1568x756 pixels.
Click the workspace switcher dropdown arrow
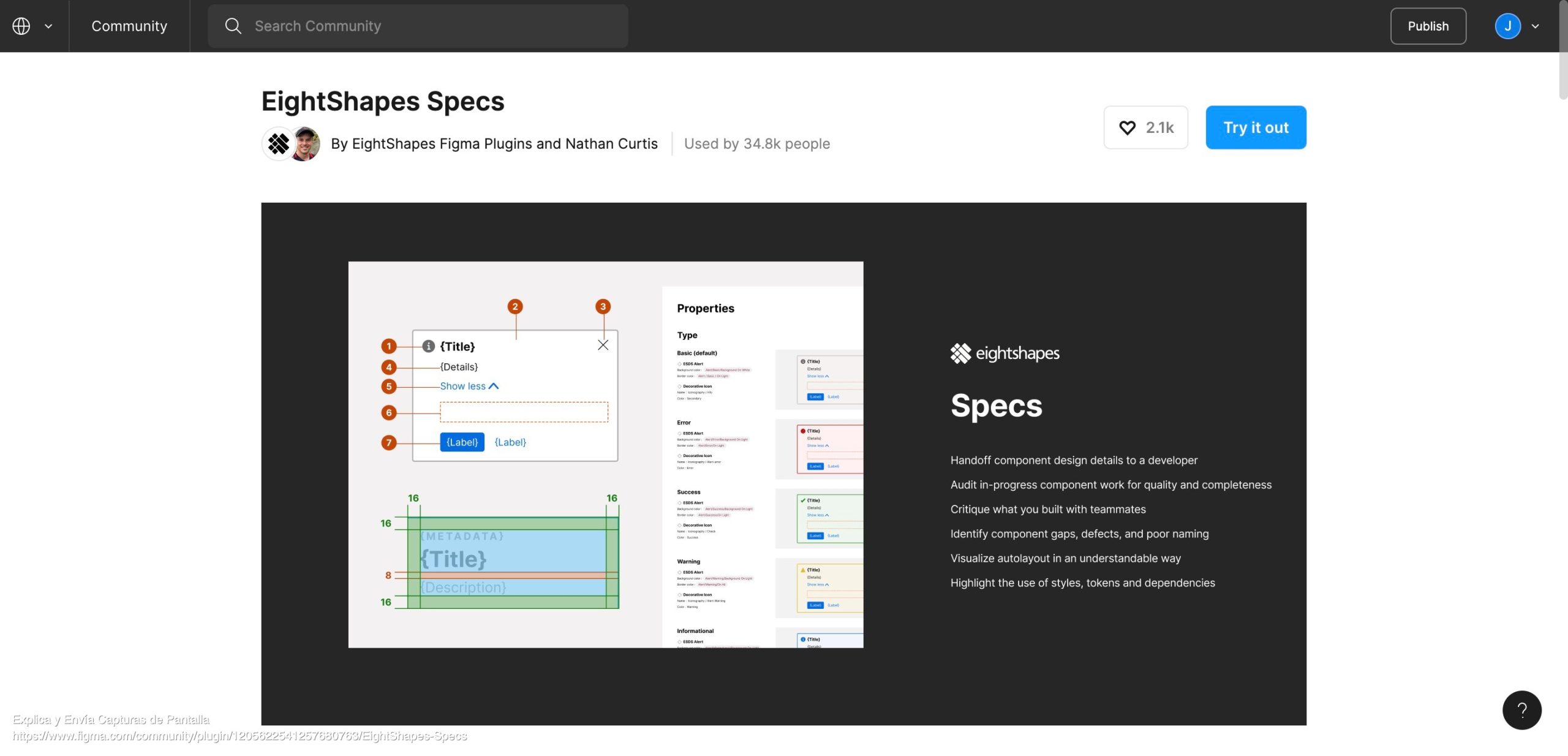[x=46, y=26]
